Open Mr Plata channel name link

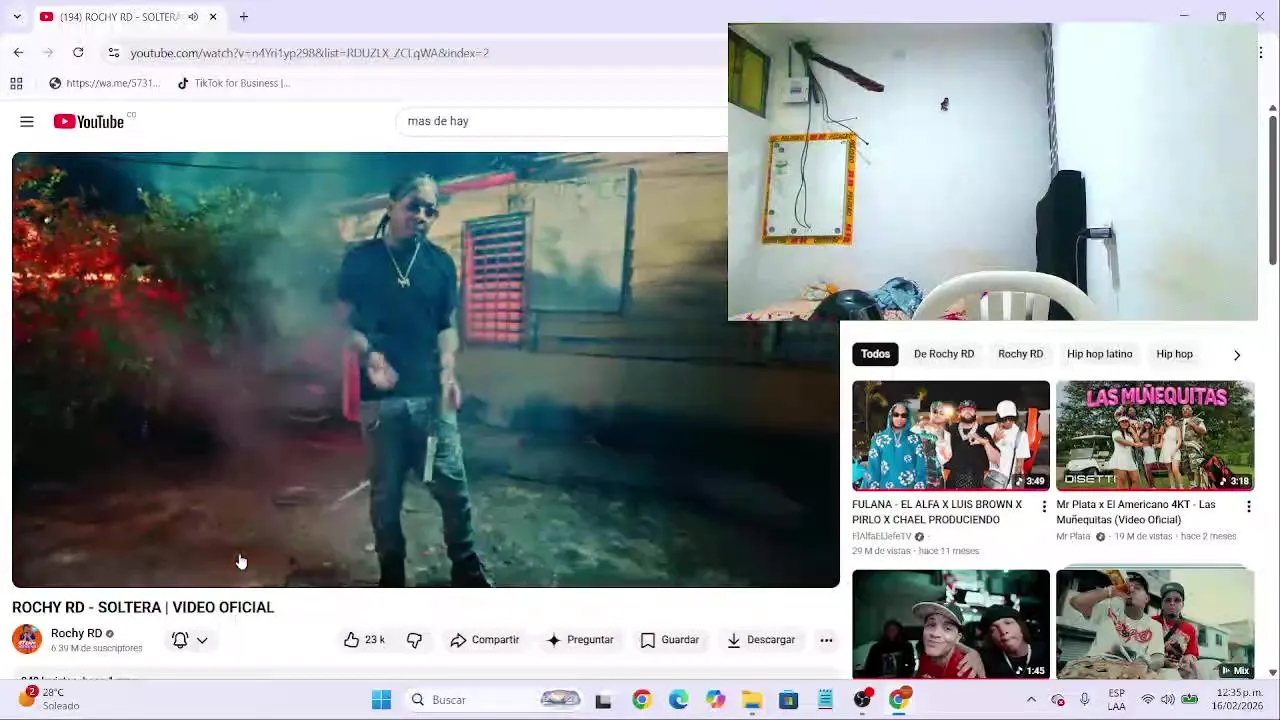click(x=1073, y=536)
